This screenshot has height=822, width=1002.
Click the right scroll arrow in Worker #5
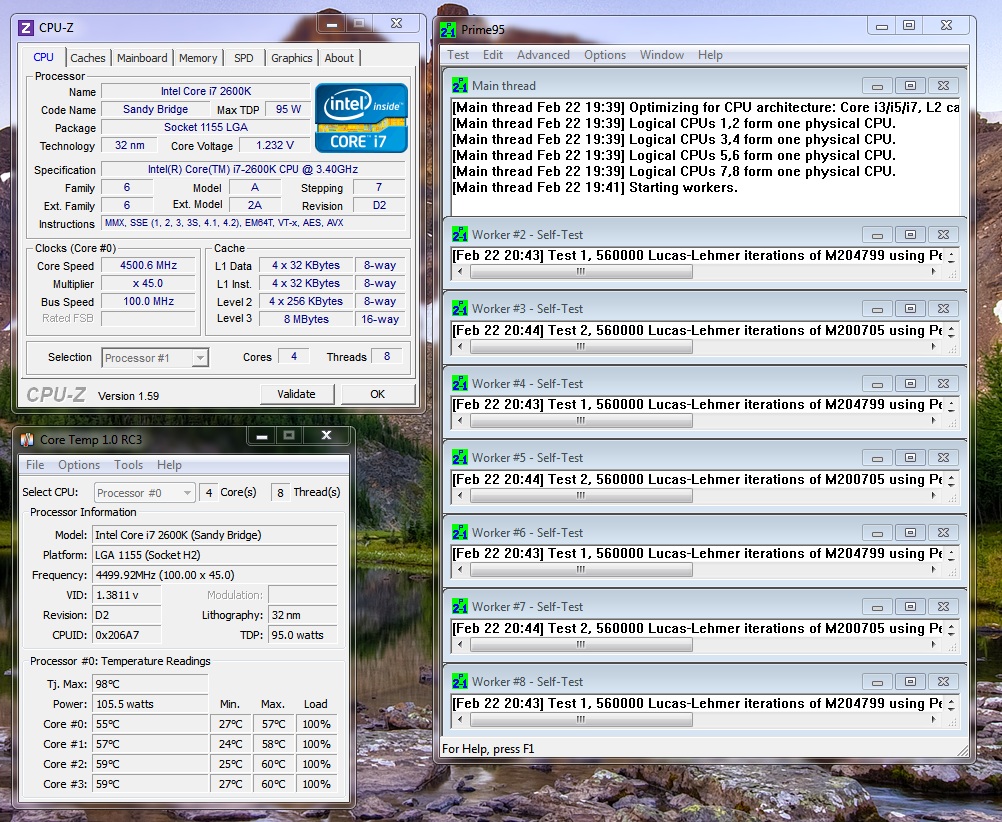pyautogui.click(x=934, y=495)
